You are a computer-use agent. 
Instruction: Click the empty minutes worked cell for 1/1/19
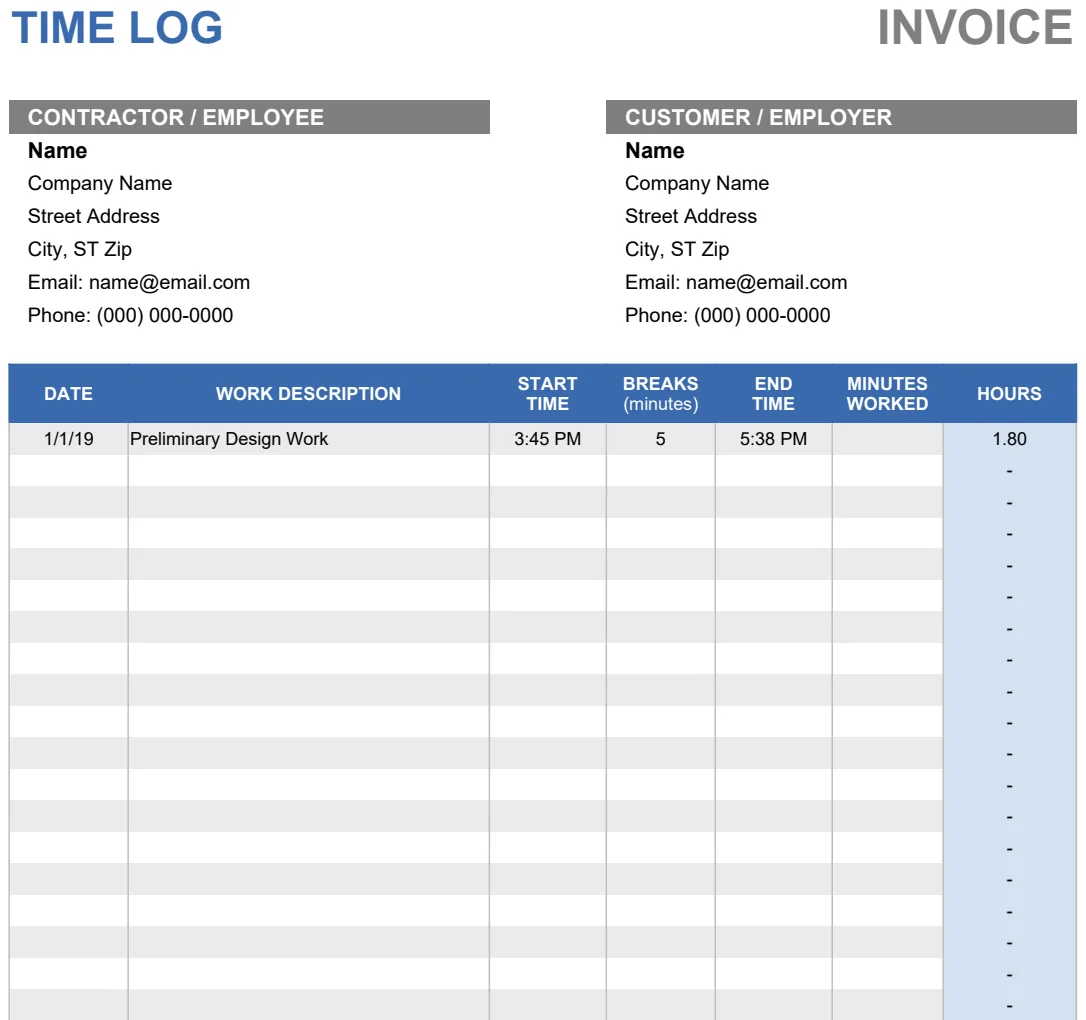pyautogui.click(x=887, y=439)
